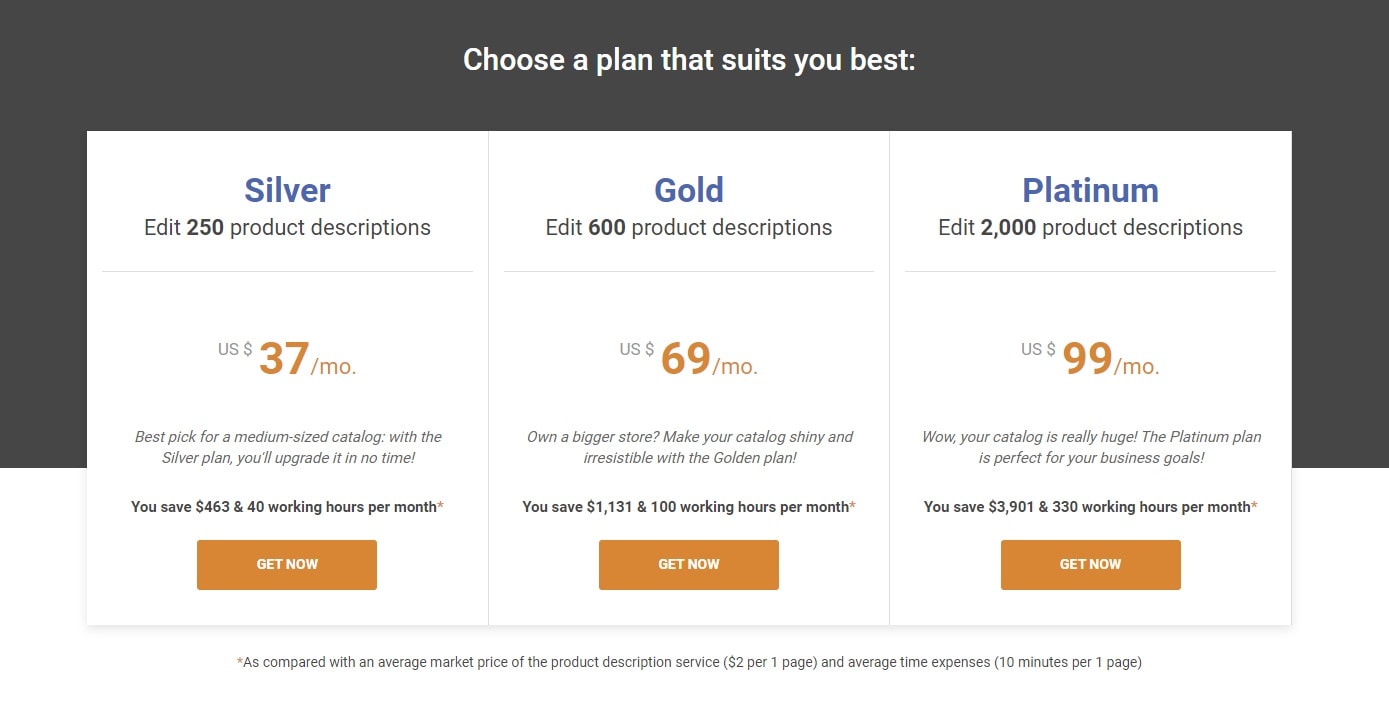Viewport: 1389px width, 705px height.
Task: Click "Edit 250 product descriptions" text
Action: (x=287, y=228)
